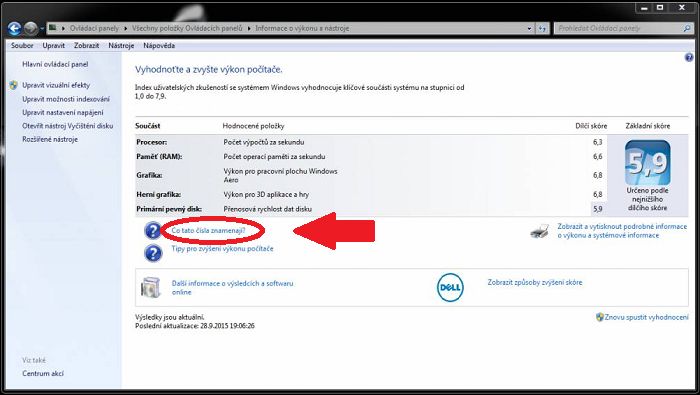Open the Nápověda menu

tap(159, 46)
